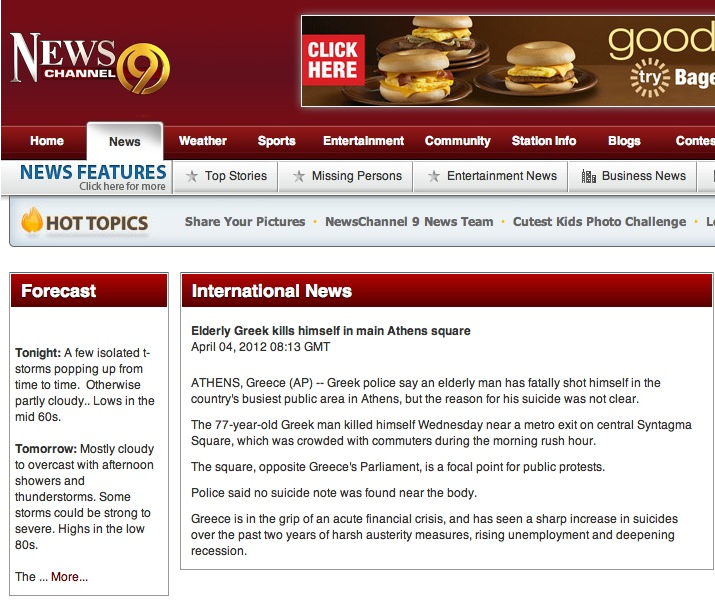The image size is (715, 600).
Task: Open the Home navigation tab
Action: 46,141
